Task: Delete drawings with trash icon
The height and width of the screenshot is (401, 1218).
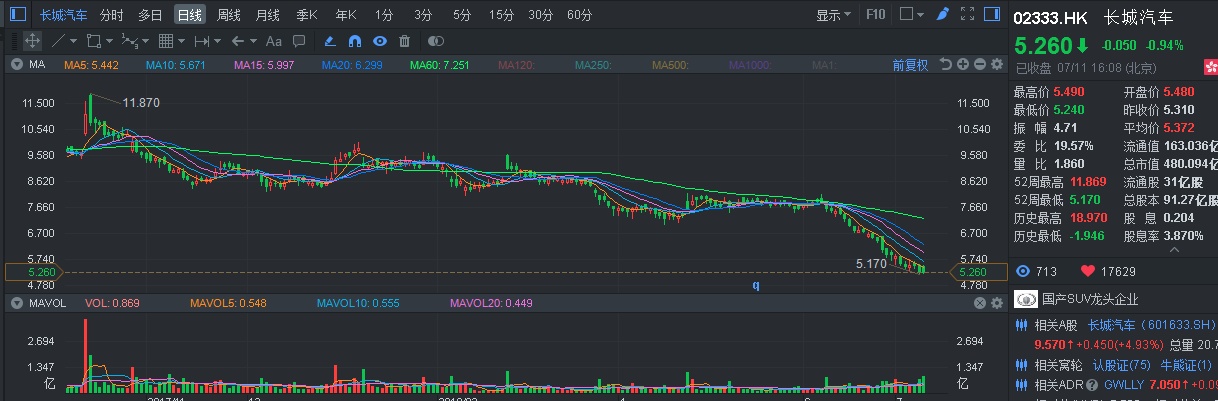Action: click(x=404, y=41)
